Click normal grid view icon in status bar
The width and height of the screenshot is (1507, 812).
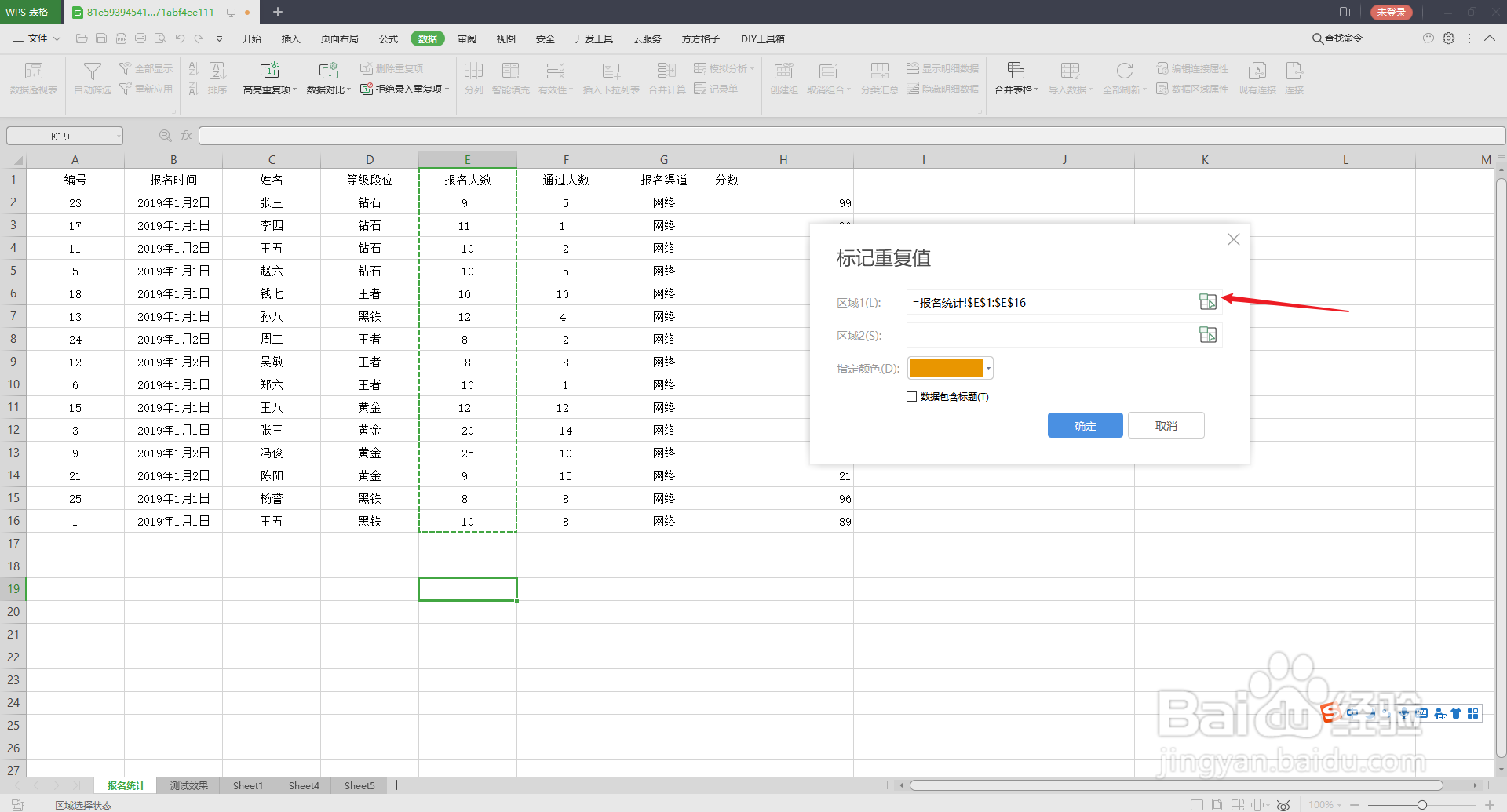(x=1196, y=804)
